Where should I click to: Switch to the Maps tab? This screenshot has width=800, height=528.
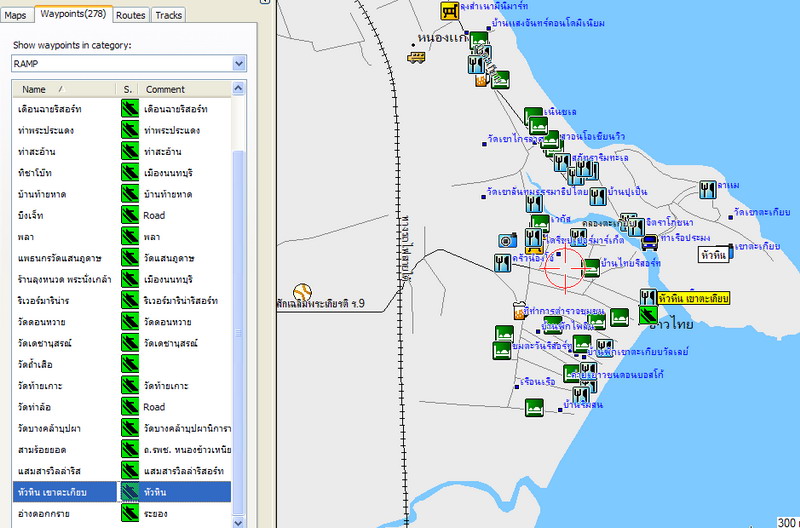pos(16,15)
